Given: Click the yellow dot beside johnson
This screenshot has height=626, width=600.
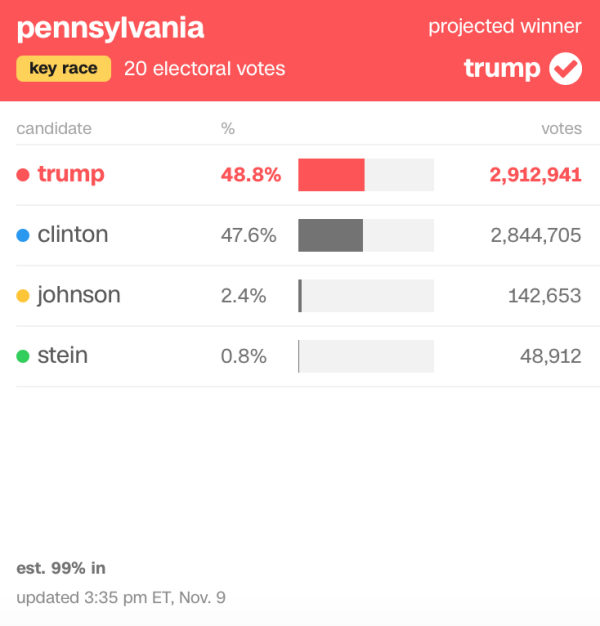Looking at the screenshot, I should point(23,296).
